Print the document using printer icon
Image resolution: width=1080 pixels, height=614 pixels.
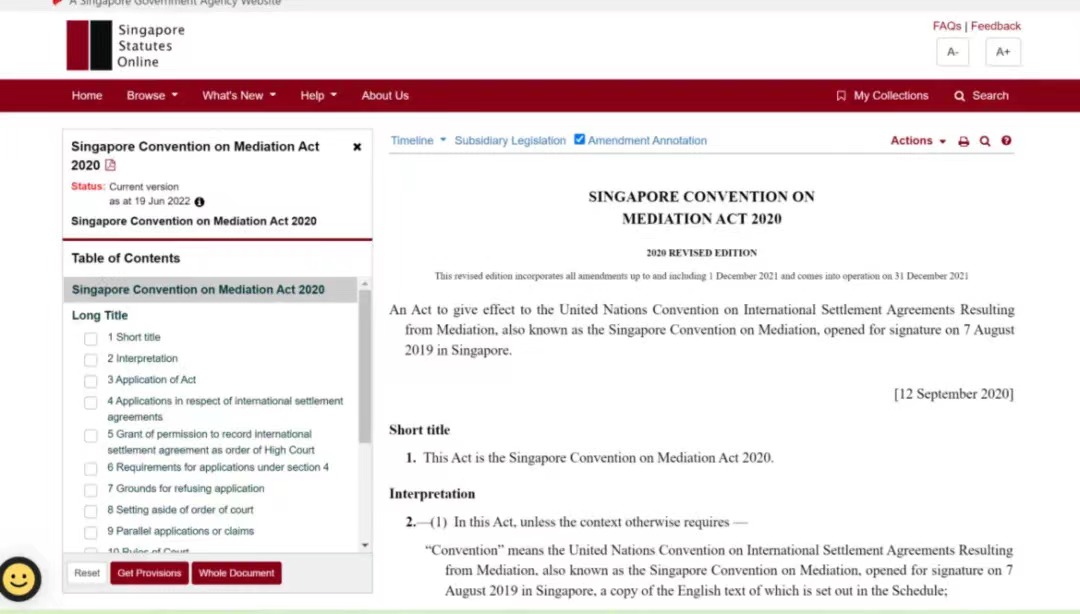964,141
